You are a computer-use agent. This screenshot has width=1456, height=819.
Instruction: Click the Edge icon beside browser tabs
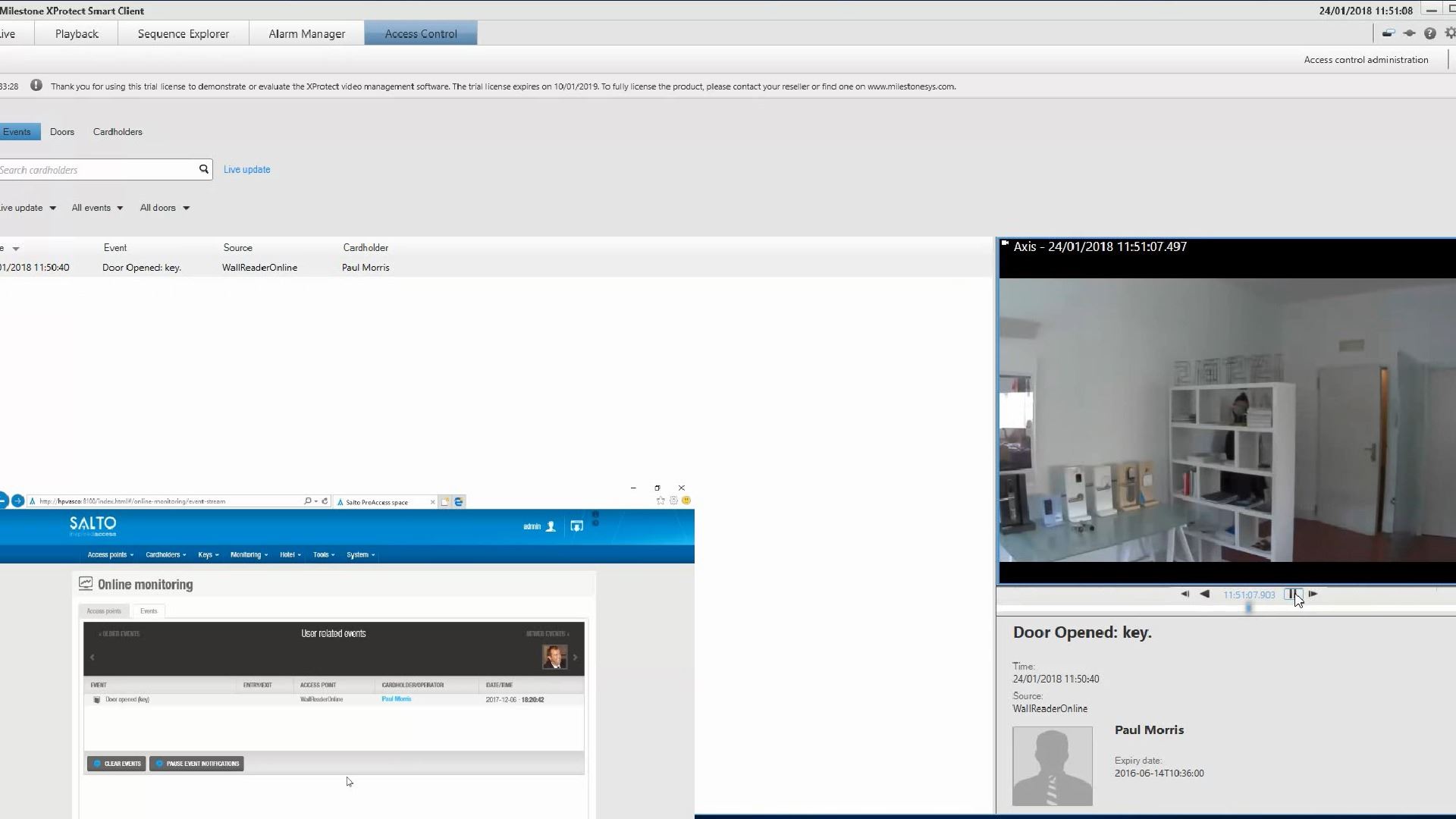(459, 501)
